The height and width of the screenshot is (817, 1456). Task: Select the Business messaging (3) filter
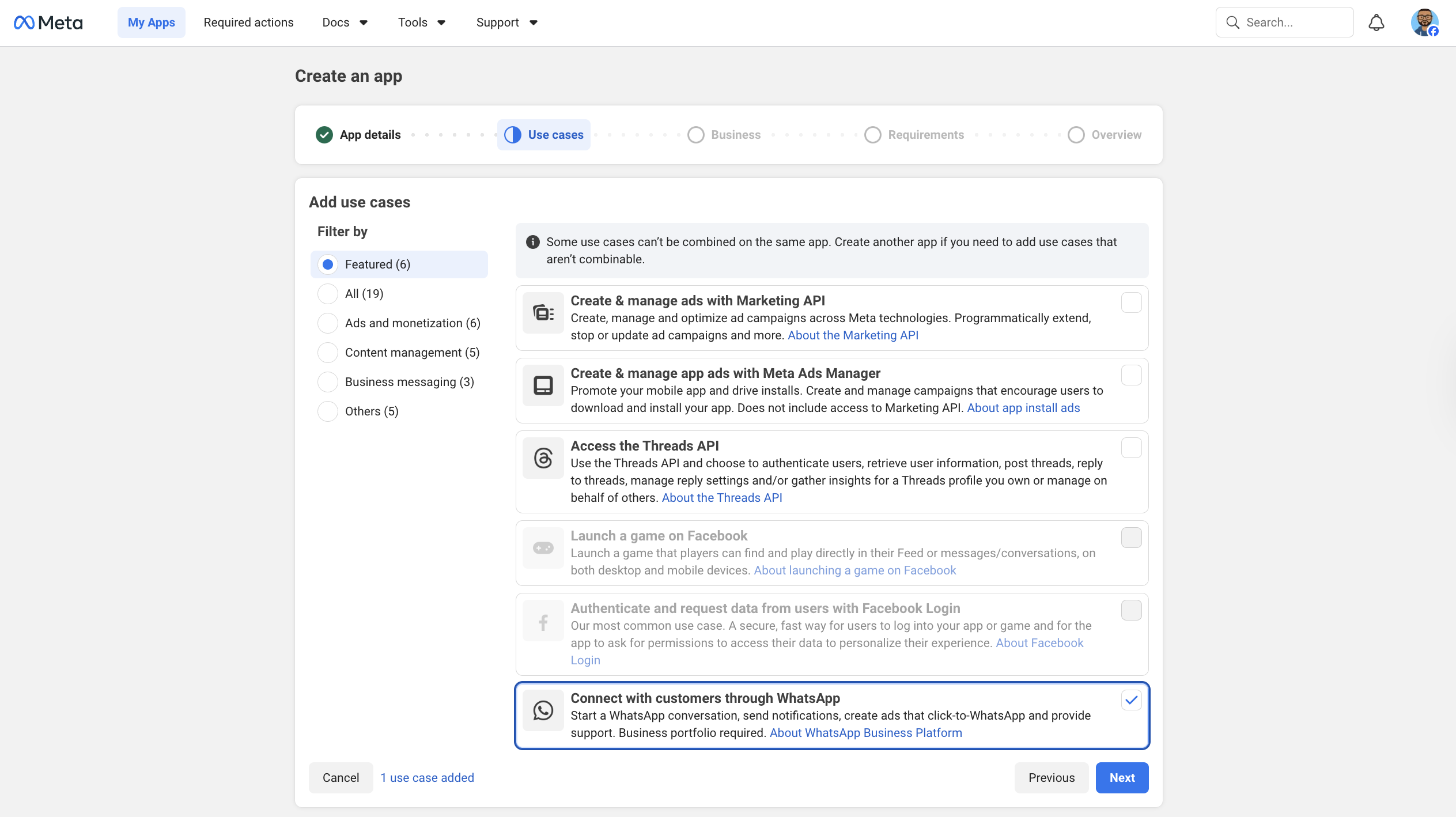click(x=328, y=382)
